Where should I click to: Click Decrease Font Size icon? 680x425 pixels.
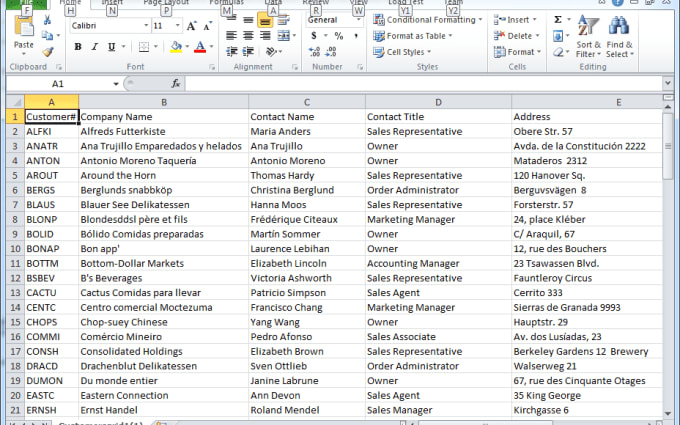[x=208, y=26]
